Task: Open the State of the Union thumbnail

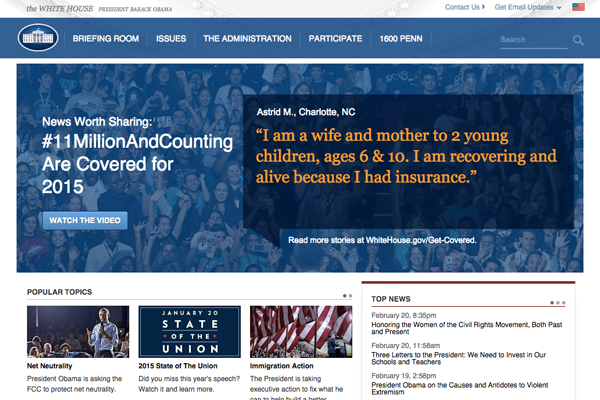Action: click(x=189, y=331)
